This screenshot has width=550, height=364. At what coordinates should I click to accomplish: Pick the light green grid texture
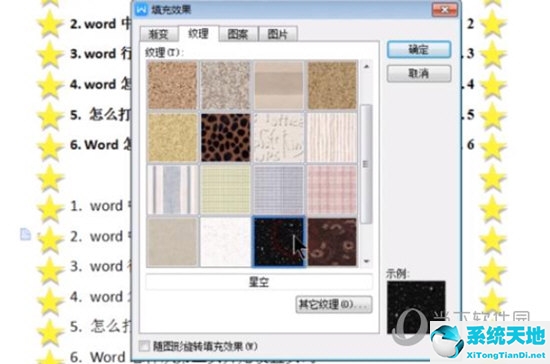(x=226, y=190)
